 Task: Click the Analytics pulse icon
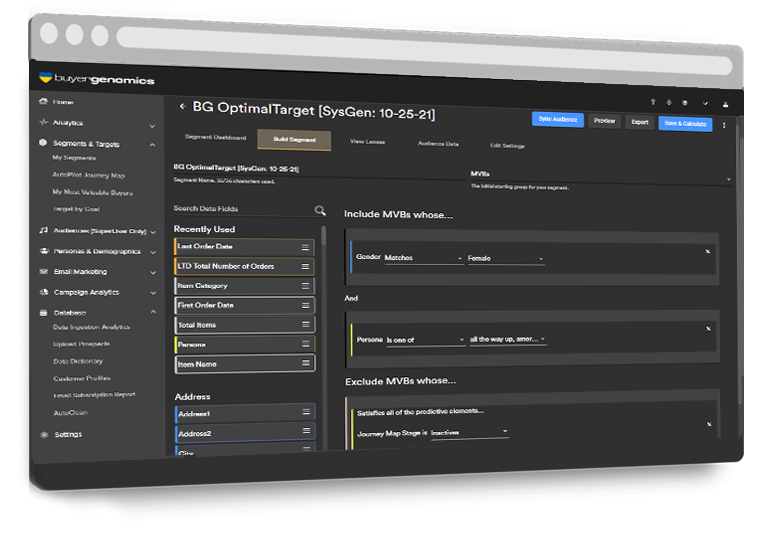pyautogui.click(x=43, y=122)
